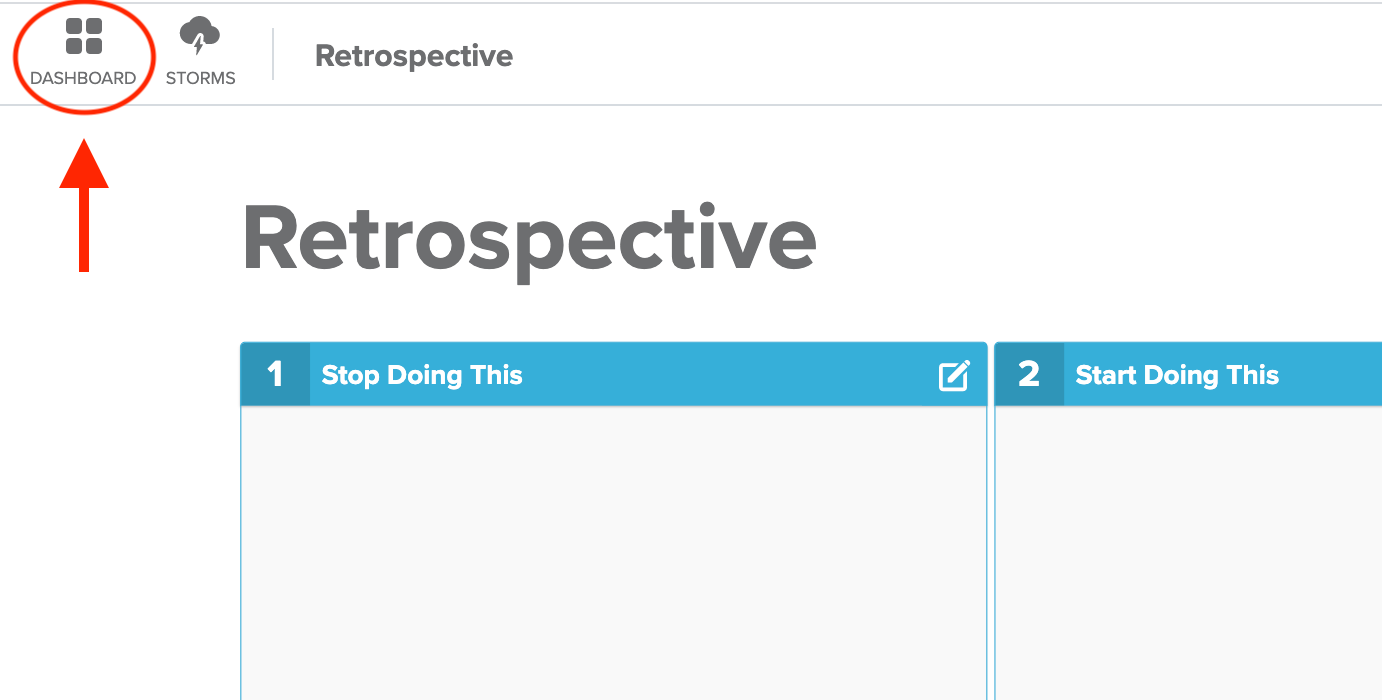Click the vertical divider beside Storms
The image size is (1382, 700).
(x=273, y=54)
